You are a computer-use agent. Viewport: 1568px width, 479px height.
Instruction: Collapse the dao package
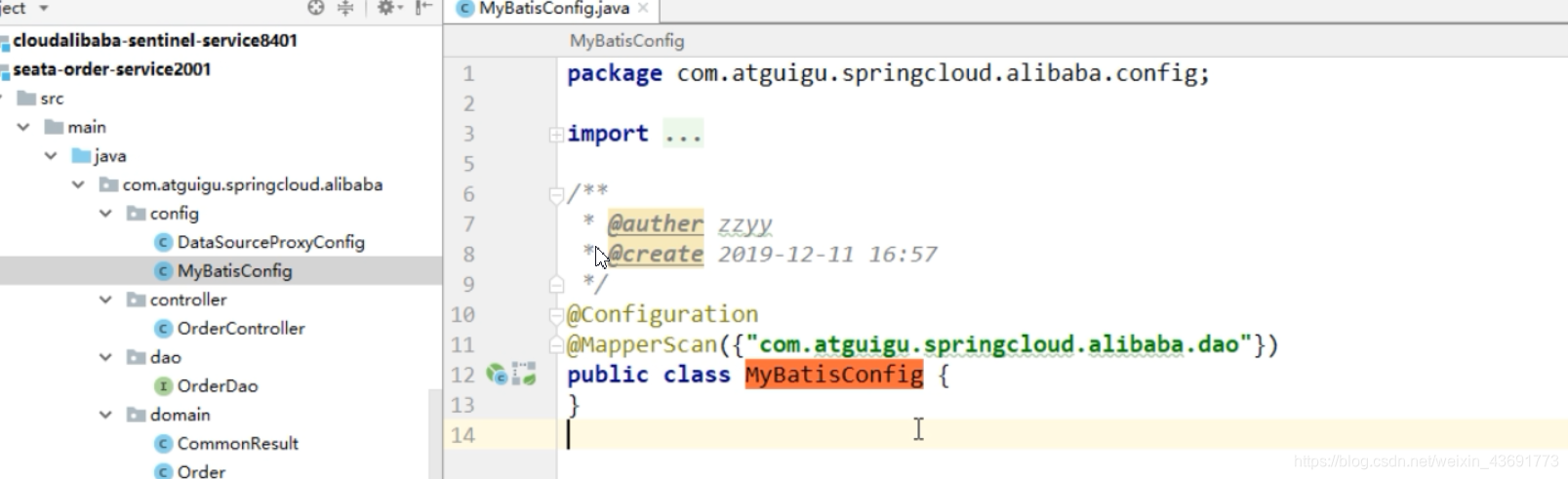click(105, 357)
